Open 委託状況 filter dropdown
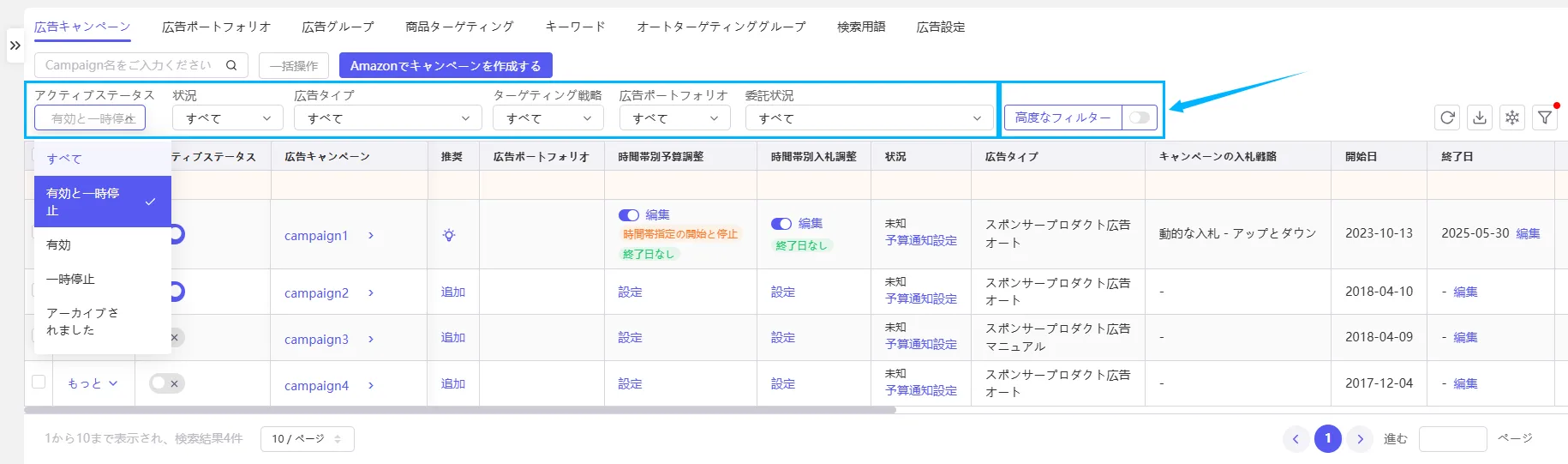The width and height of the screenshot is (1568, 464). coord(869,118)
